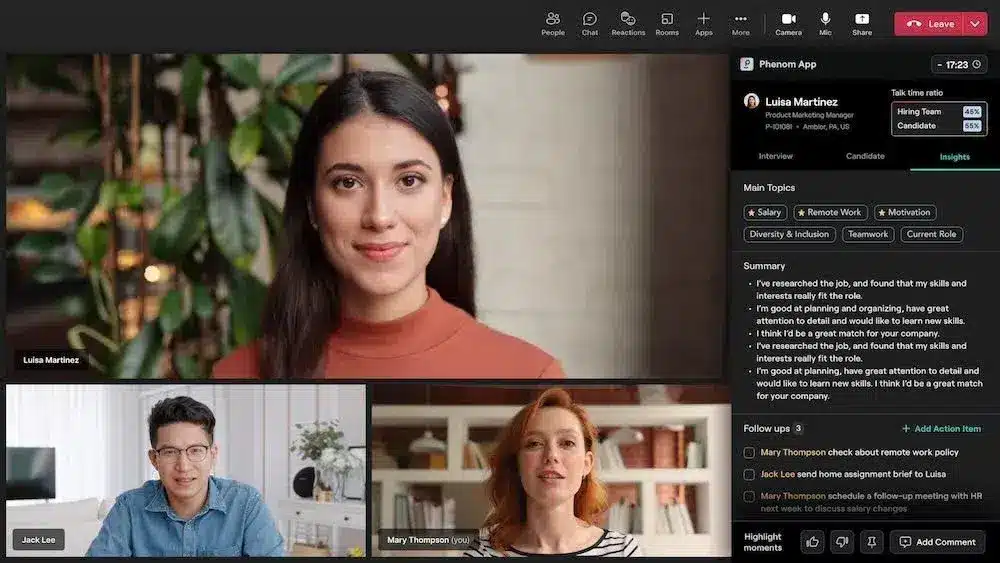
Task: Click the Candidate talk ratio row
Action: click(x=938, y=126)
